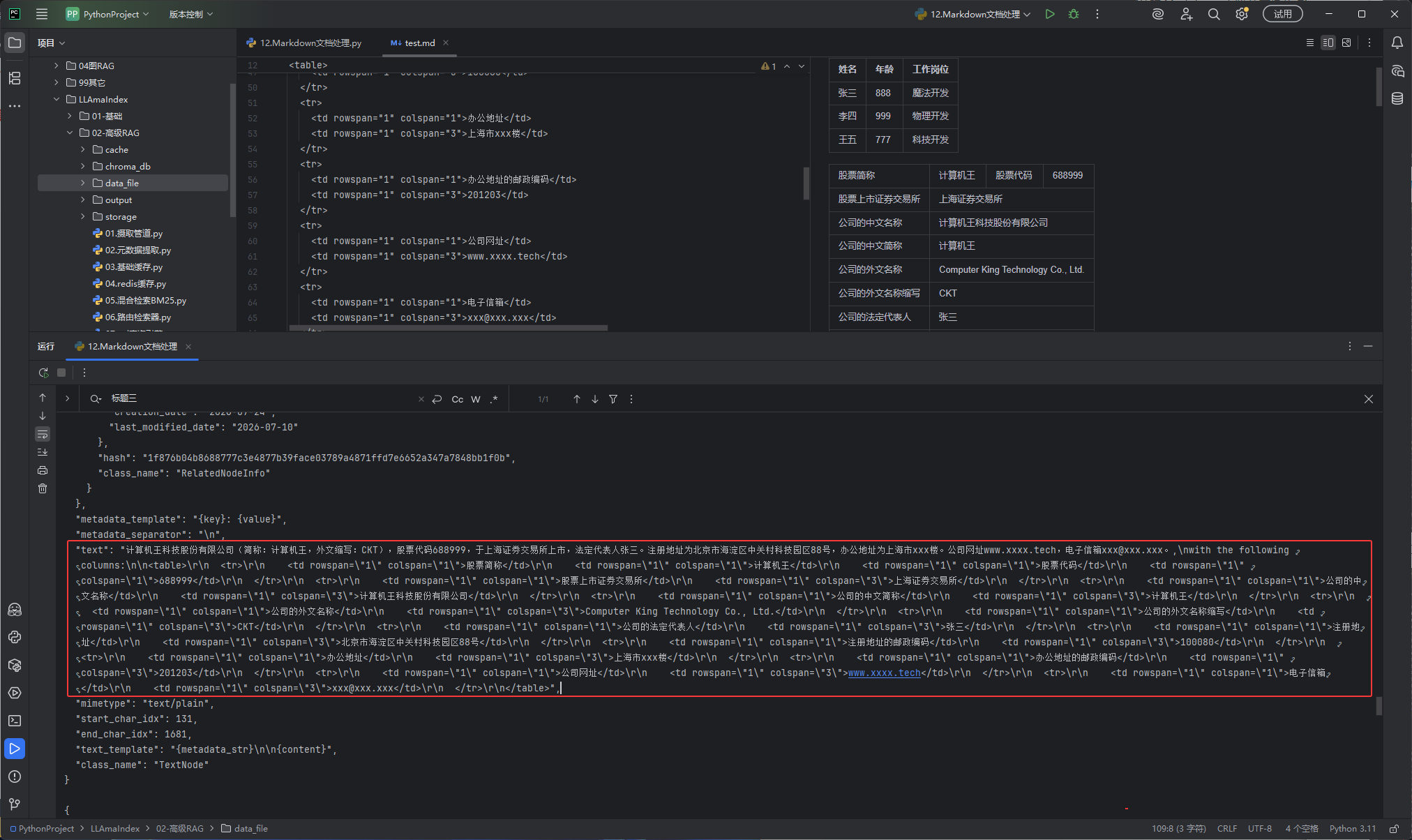The width and height of the screenshot is (1412, 840).
Task: Open the Notifications bell
Action: click(1397, 43)
